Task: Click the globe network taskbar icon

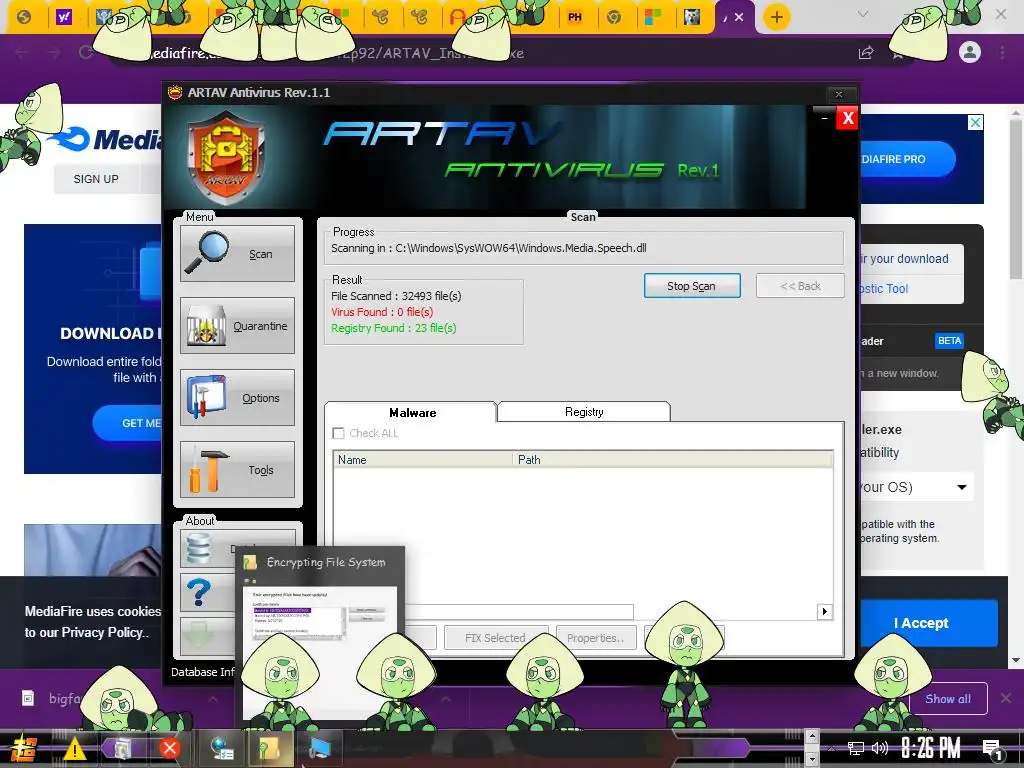Action: (222, 748)
